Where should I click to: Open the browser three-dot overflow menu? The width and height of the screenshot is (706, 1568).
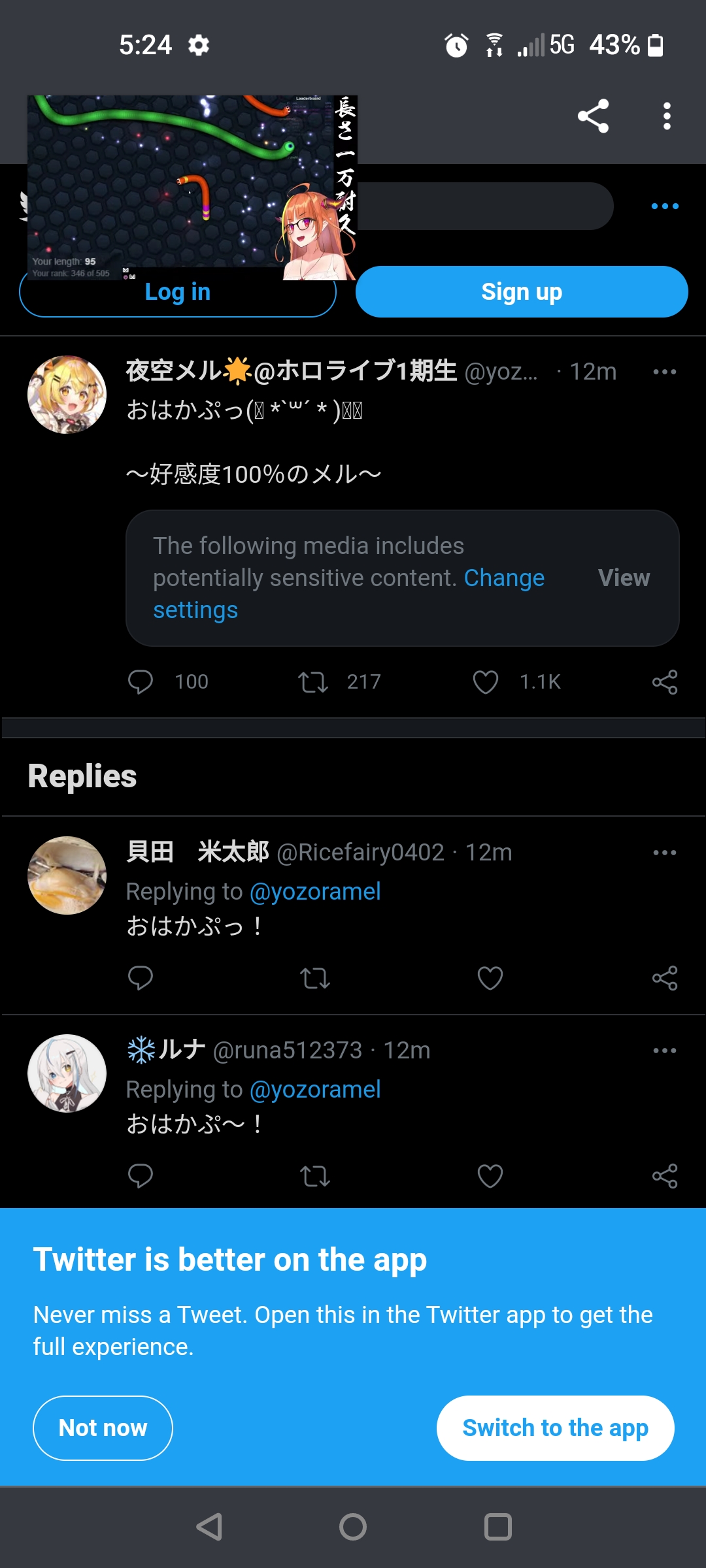666,116
